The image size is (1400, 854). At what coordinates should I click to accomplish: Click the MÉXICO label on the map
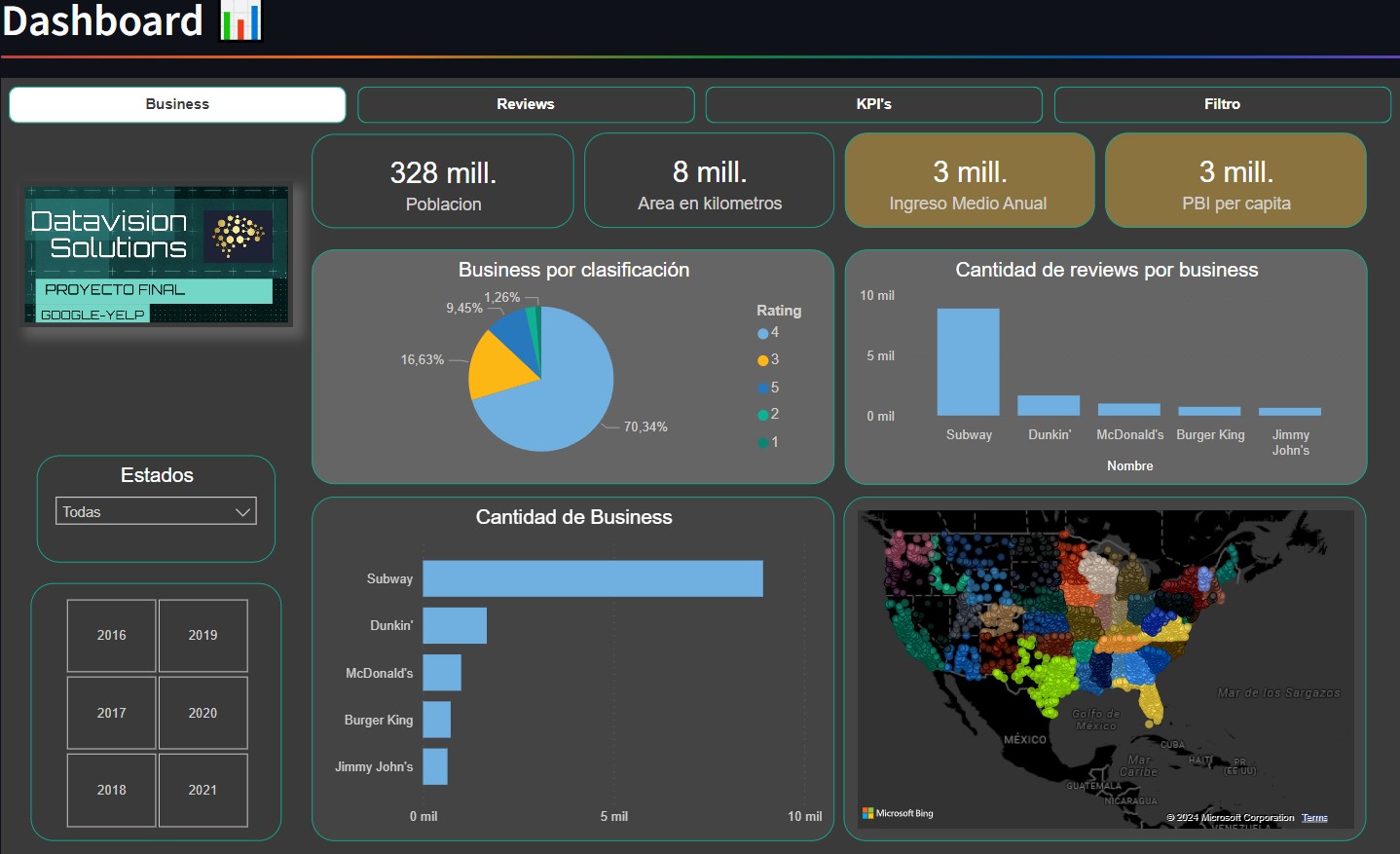pos(1025,740)
